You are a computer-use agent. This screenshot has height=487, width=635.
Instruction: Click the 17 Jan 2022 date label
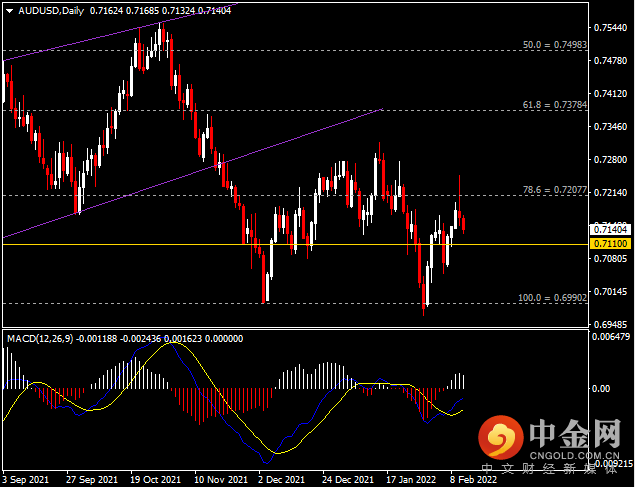tap(411, 480)
